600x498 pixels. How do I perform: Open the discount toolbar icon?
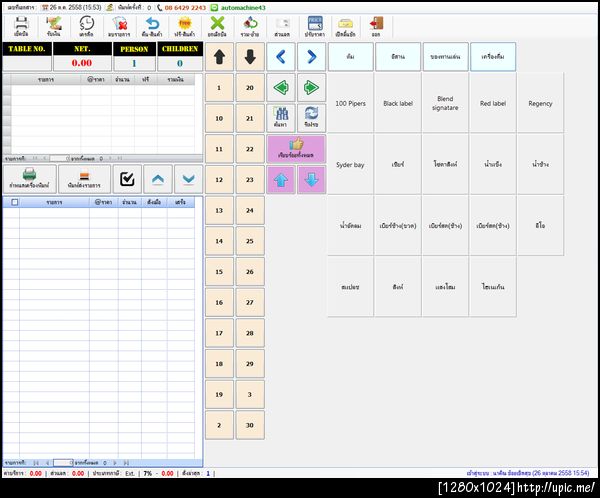[282, 26]
